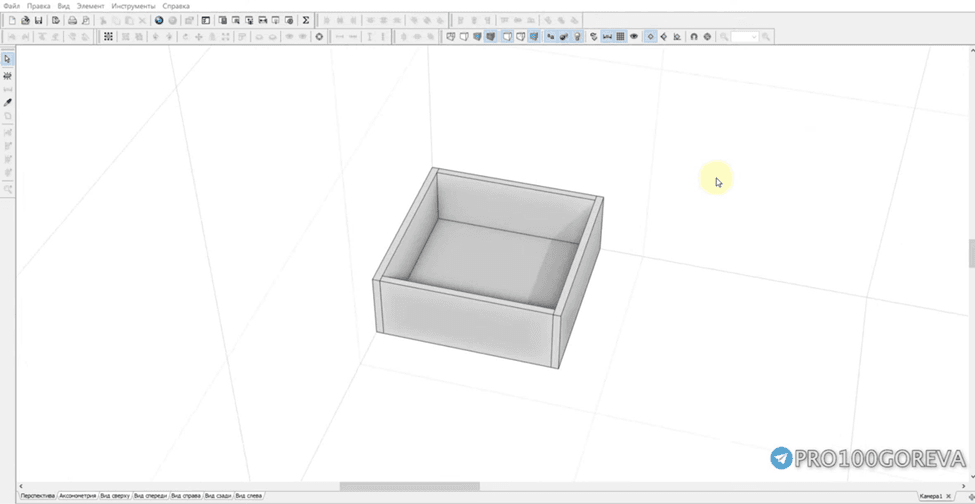Click the dotted grid select-all icon
This screenshot has height=504, width=975.
108,37
